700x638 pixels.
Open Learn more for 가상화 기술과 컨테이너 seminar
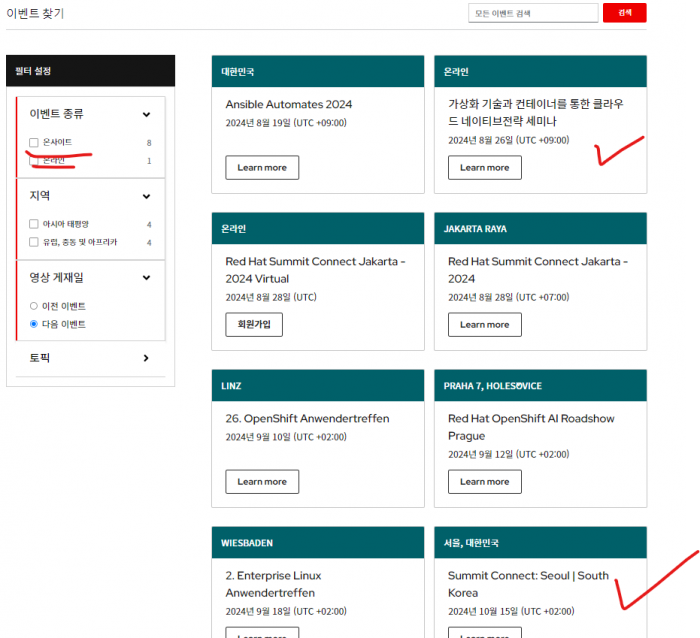pyautogui.click(x=485, y=167)
